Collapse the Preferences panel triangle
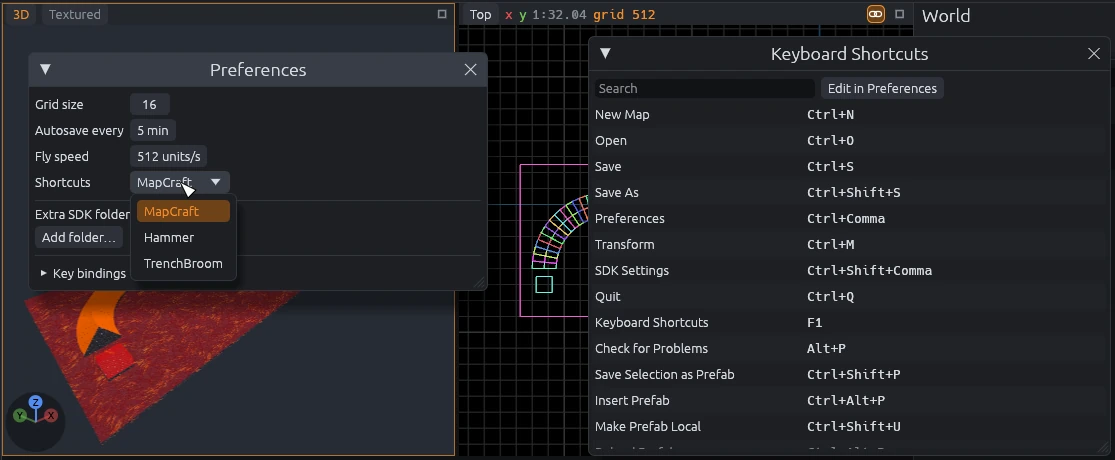 tap(46, 70)
